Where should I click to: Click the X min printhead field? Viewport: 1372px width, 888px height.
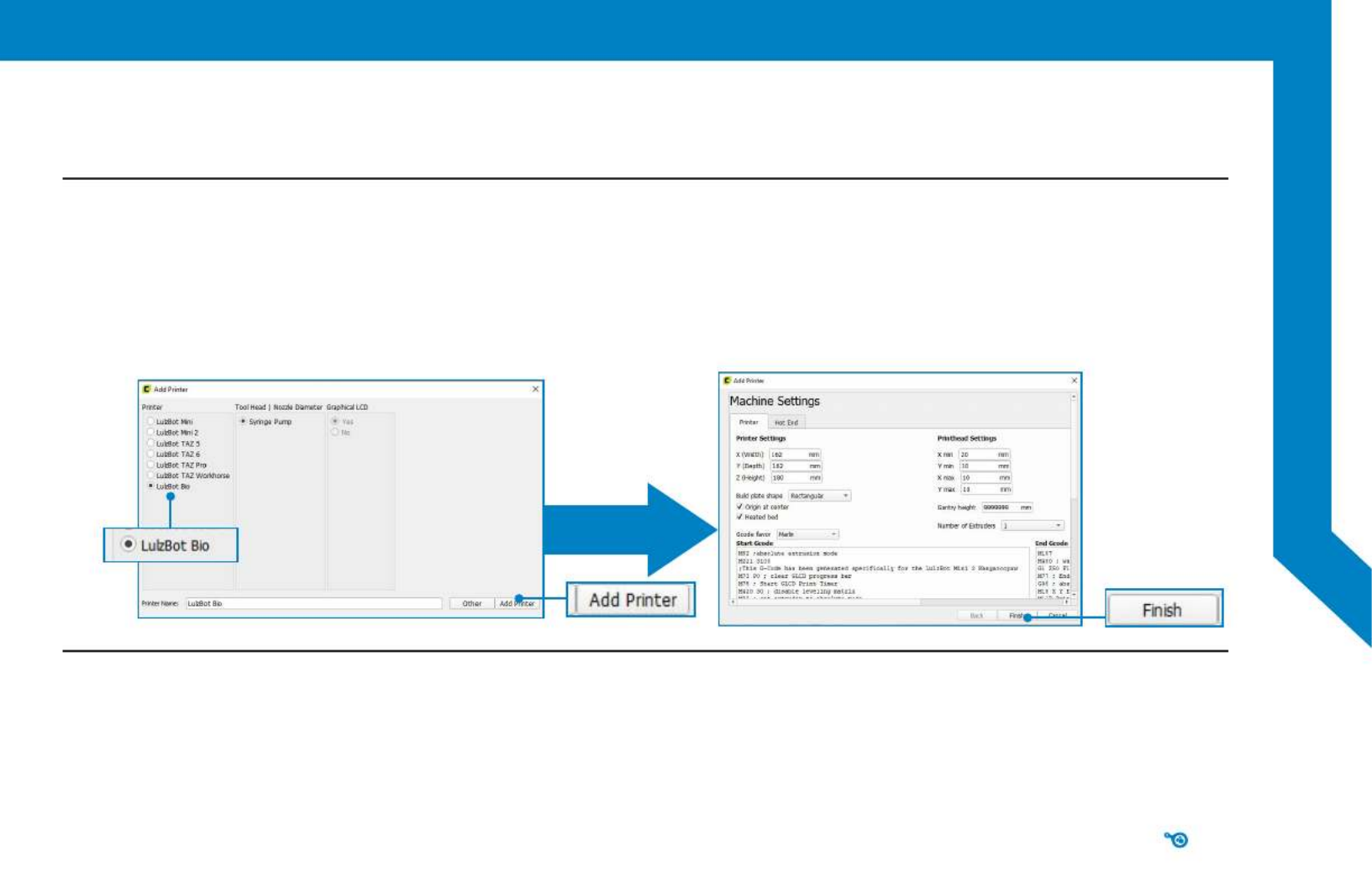985,455
